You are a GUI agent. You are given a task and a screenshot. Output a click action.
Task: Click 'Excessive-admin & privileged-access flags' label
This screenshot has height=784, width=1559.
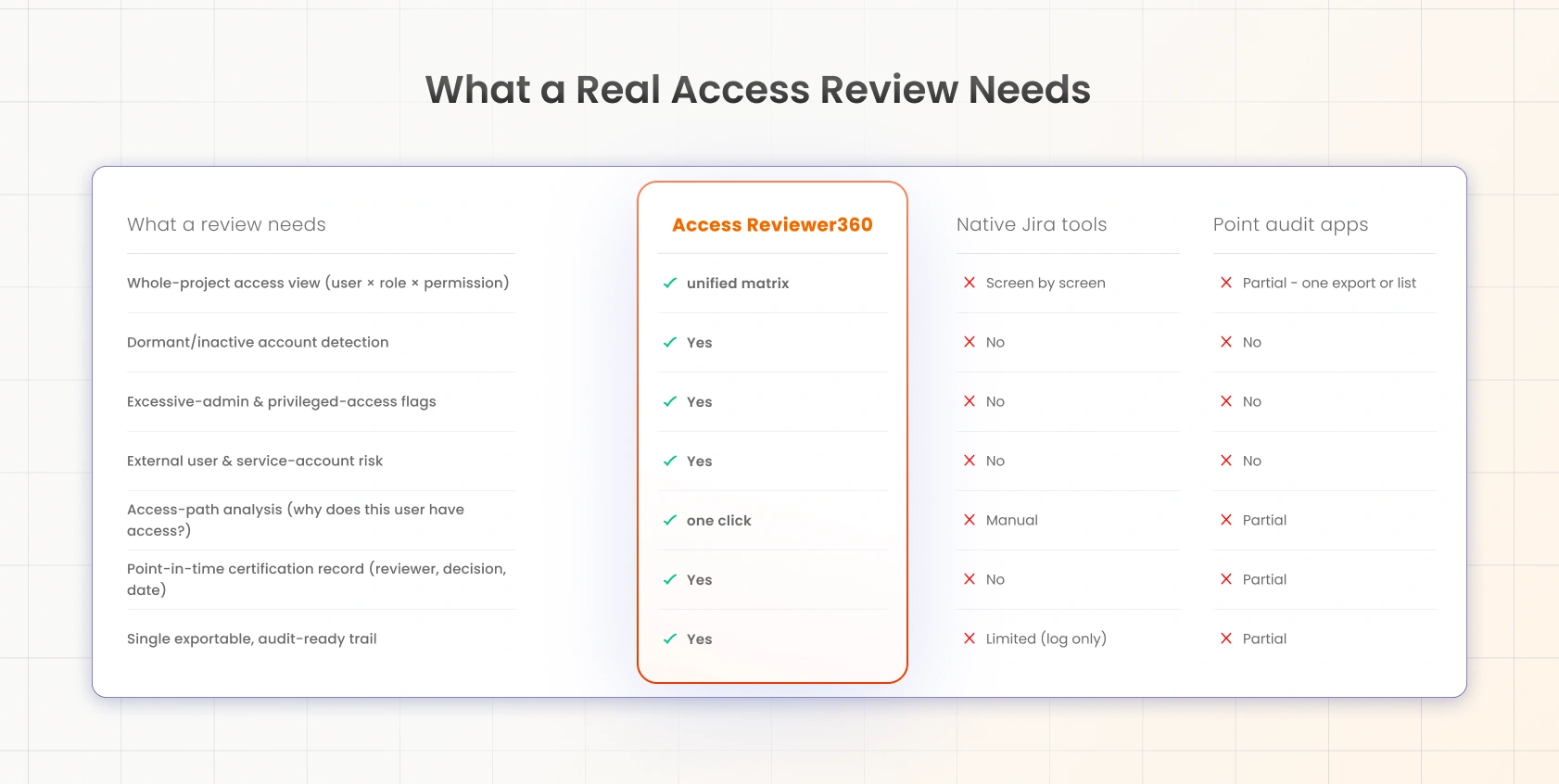click(282, 401)
